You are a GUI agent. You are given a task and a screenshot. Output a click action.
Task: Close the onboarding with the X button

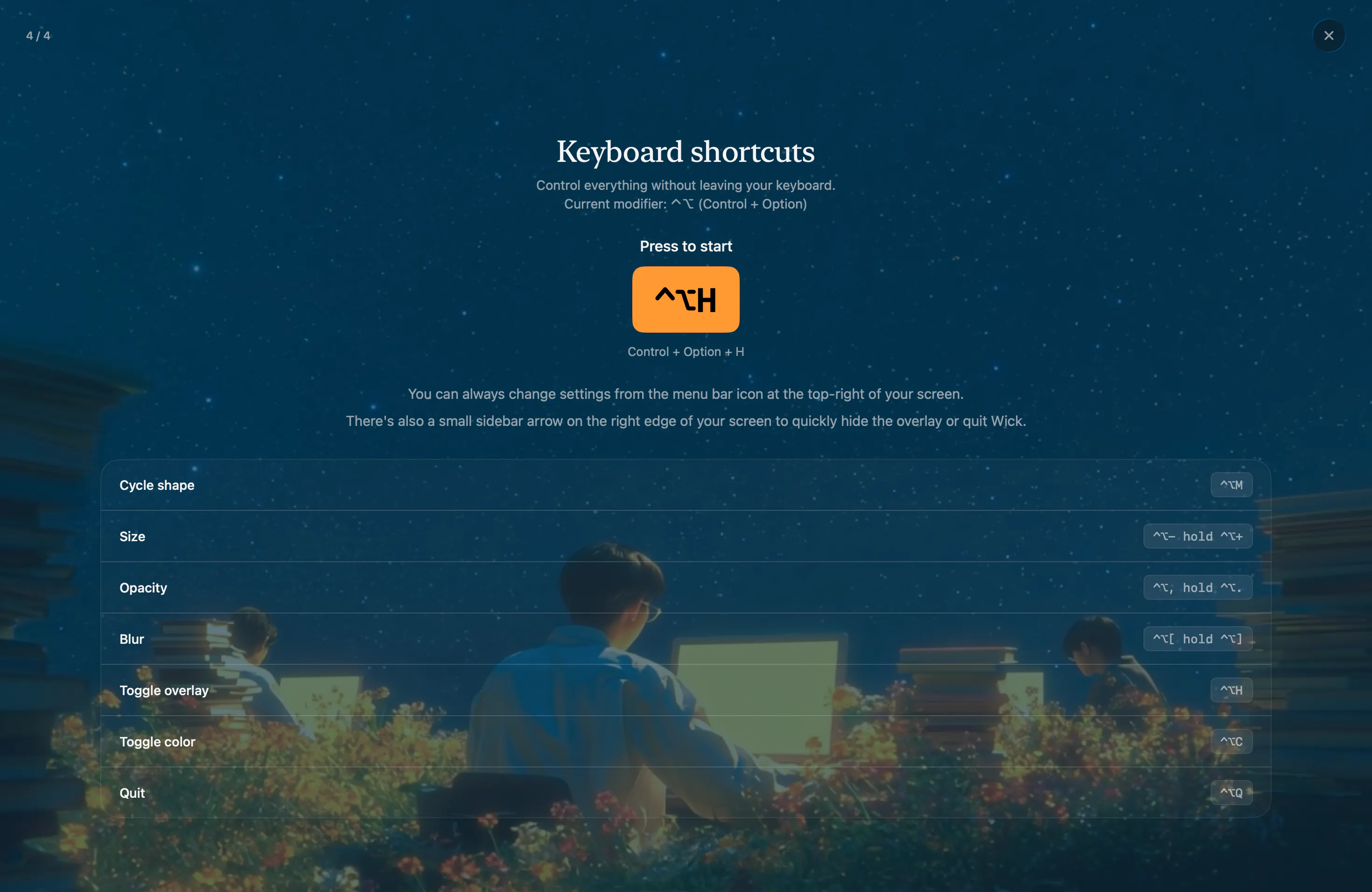click(x=1328, y=36)
